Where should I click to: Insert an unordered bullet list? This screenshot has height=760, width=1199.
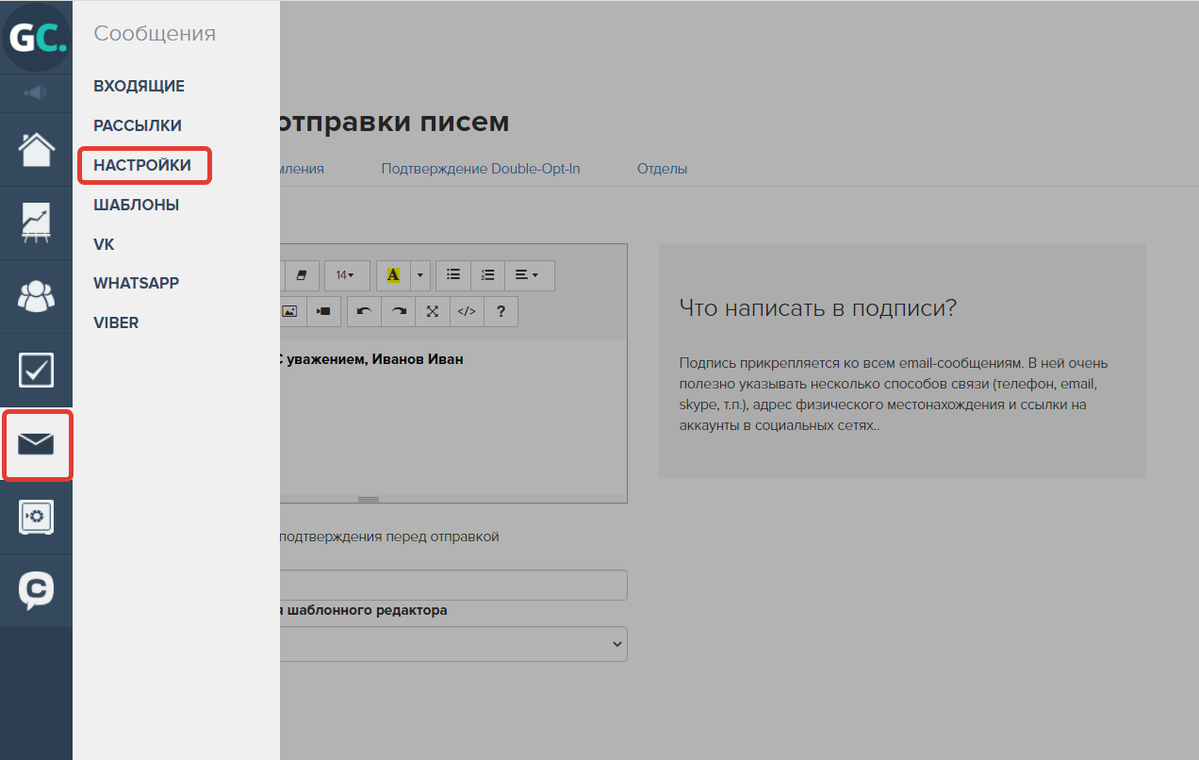(x=453, y=275)
